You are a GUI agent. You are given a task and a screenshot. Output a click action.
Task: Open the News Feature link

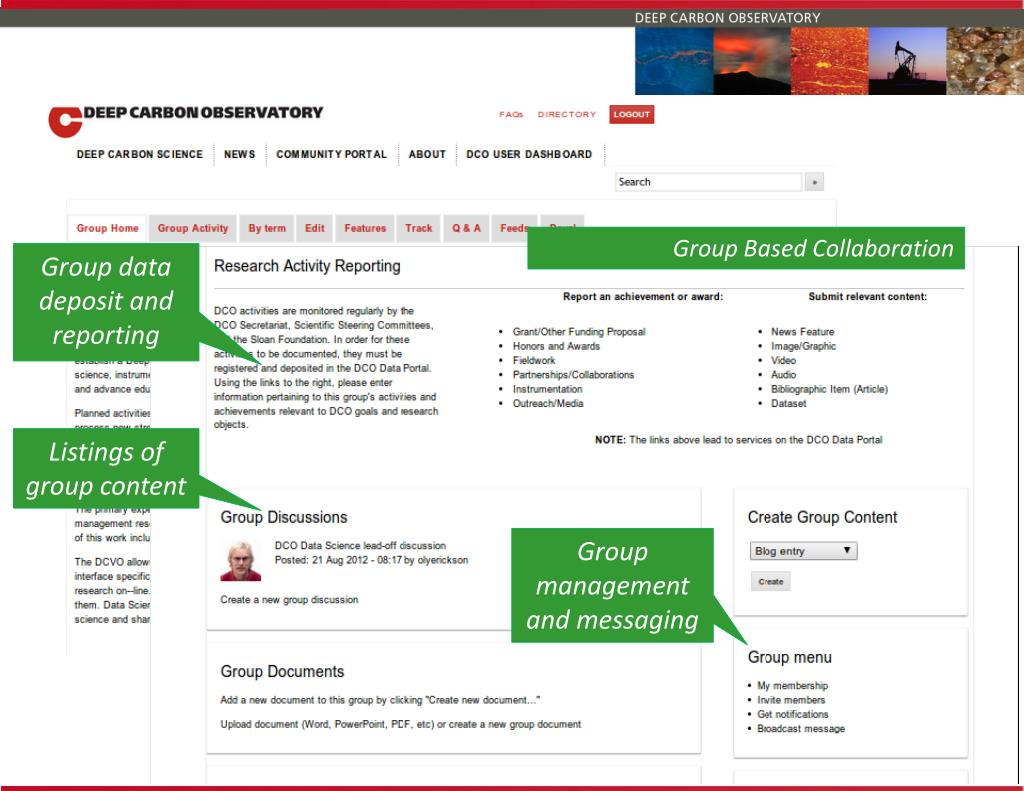[x=803, y=332]
